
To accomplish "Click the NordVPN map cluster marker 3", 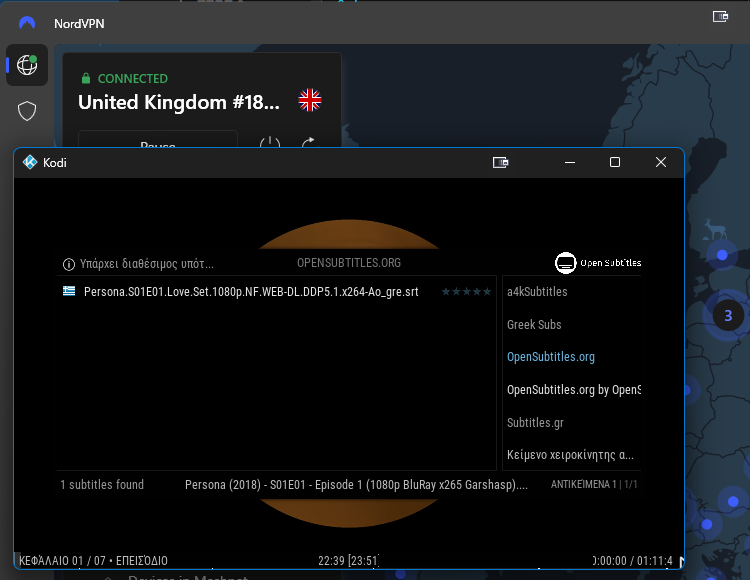I will (x=728, y=316).
